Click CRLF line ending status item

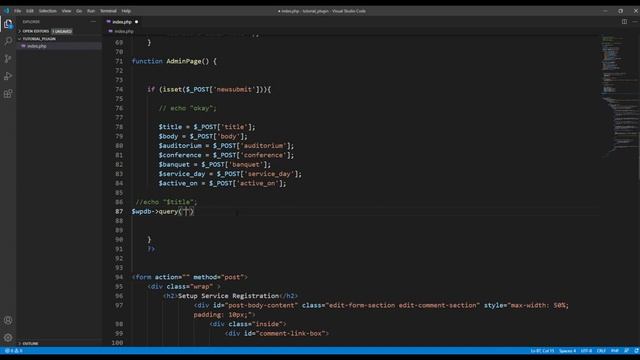(601, 351)
